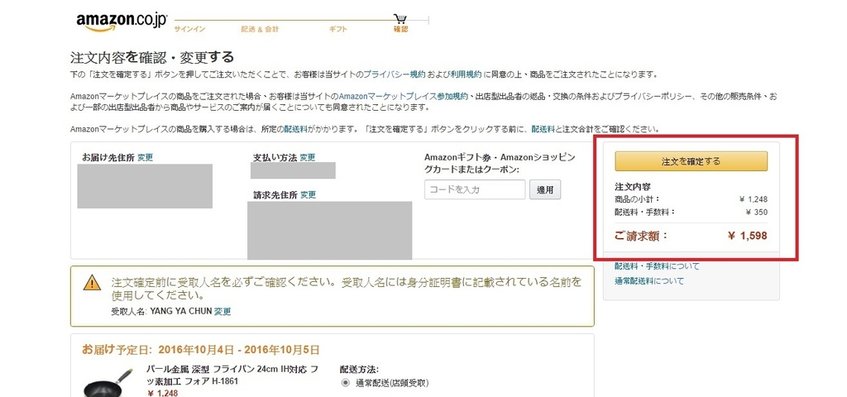The image size is (847, 397).
Task: Click the shopping cart progress icon
Action: pyautogui.click(x=400, y=19)
